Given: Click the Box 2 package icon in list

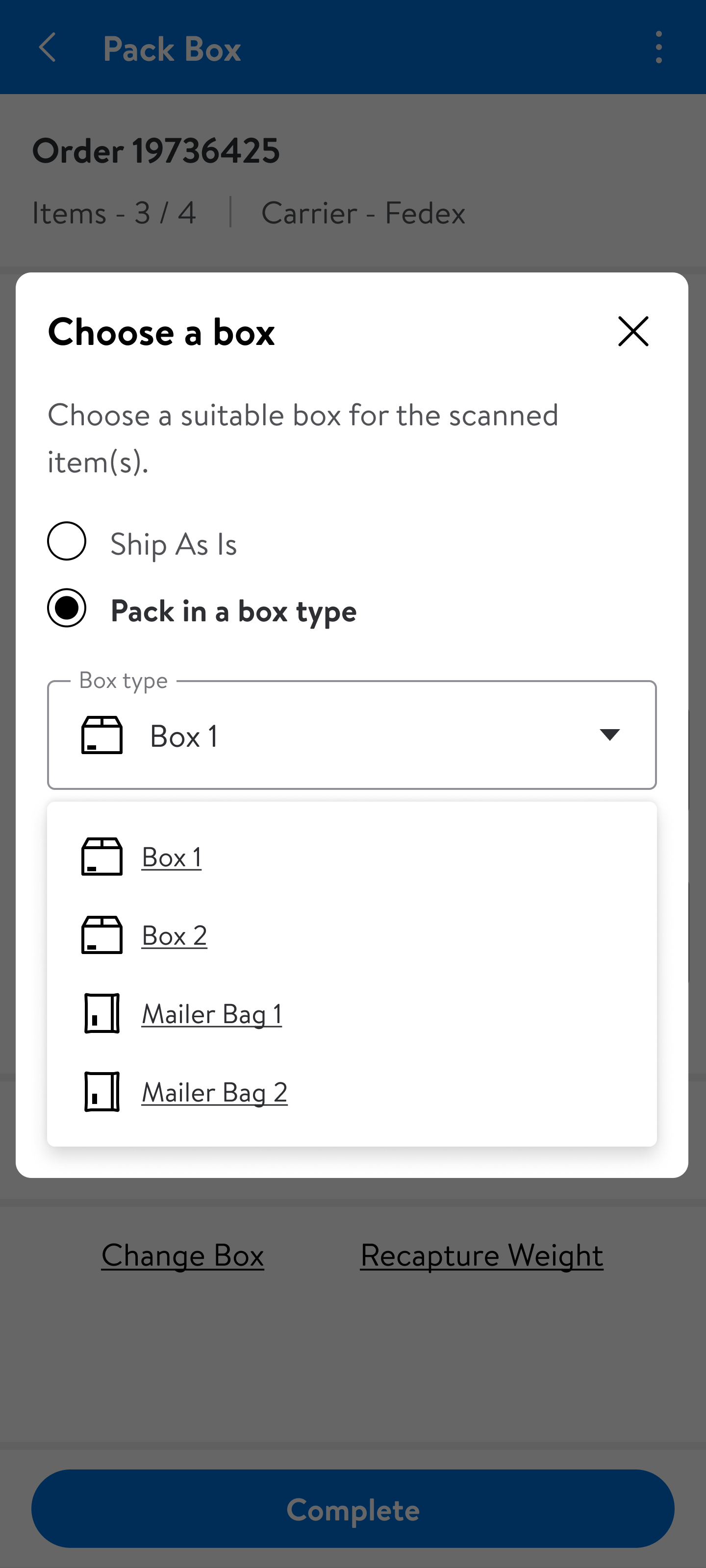Looking at the screenshot, I should click(x=101, y=935).
